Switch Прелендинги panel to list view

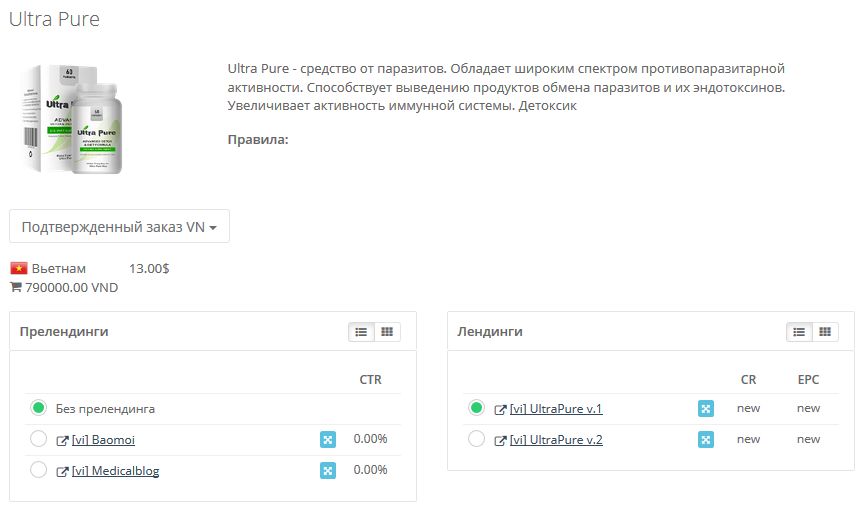[361, 332]
